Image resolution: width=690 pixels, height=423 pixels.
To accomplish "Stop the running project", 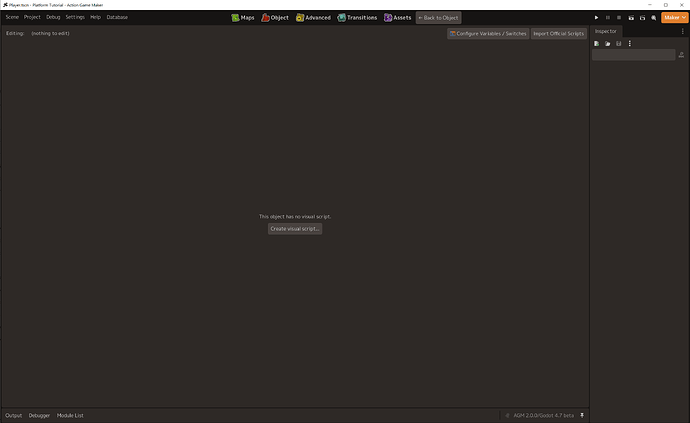I will click(x=619, y=18).
